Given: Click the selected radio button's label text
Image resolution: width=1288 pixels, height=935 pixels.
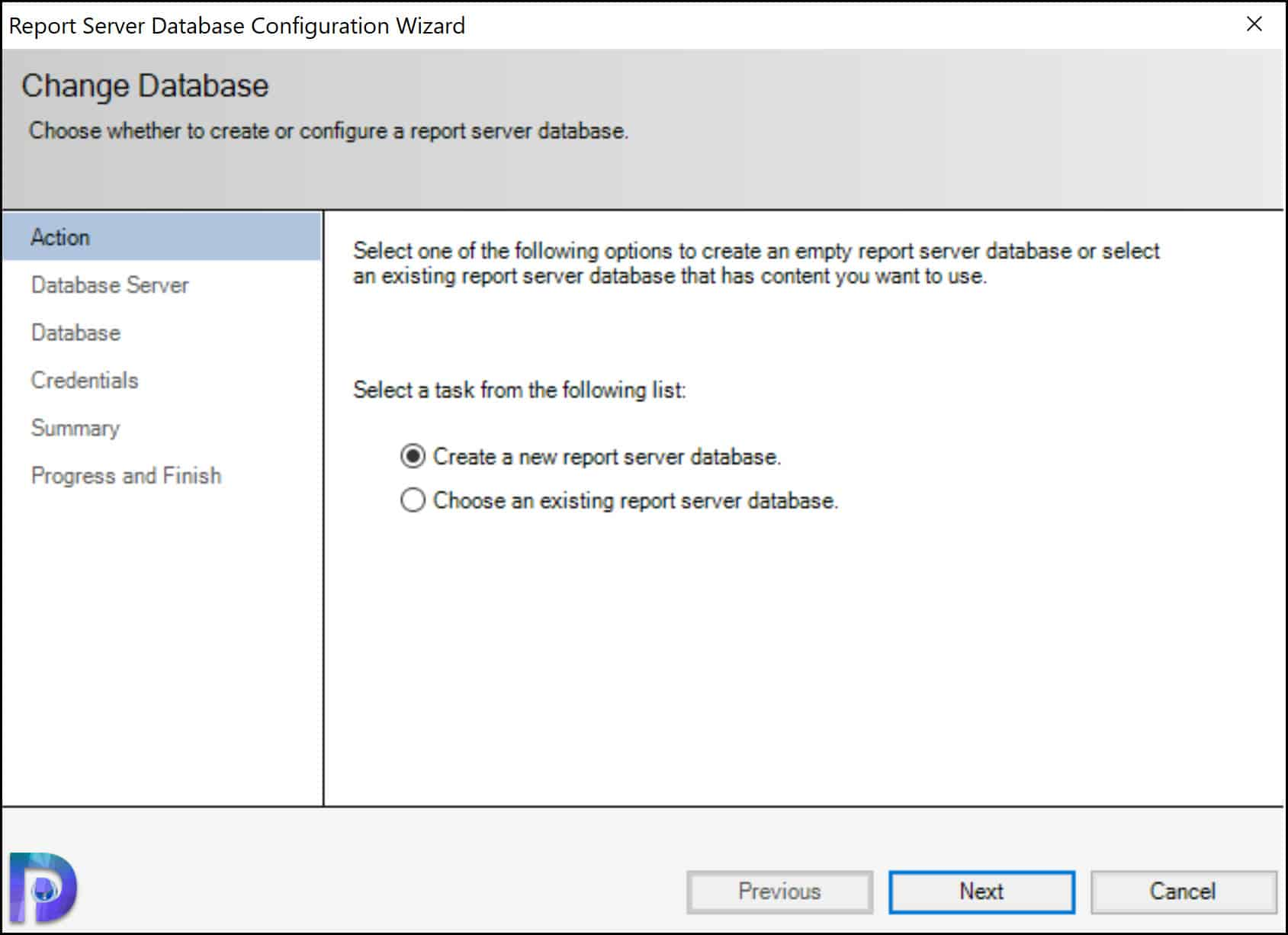Looking at the screenshot, I should [x=608, y=456].
